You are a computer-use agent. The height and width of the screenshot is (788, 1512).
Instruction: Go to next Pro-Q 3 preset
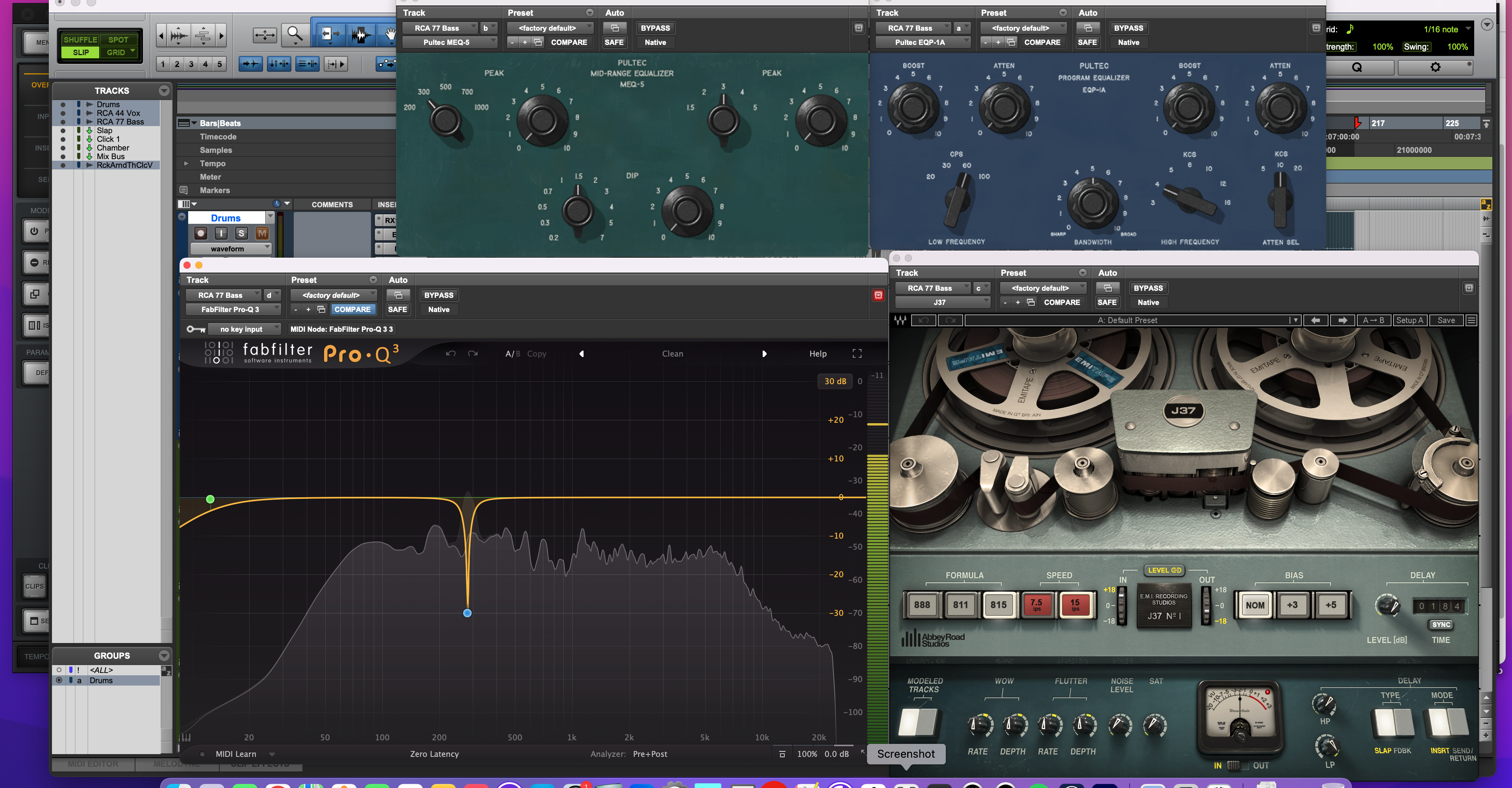click(x=764, y=353)
